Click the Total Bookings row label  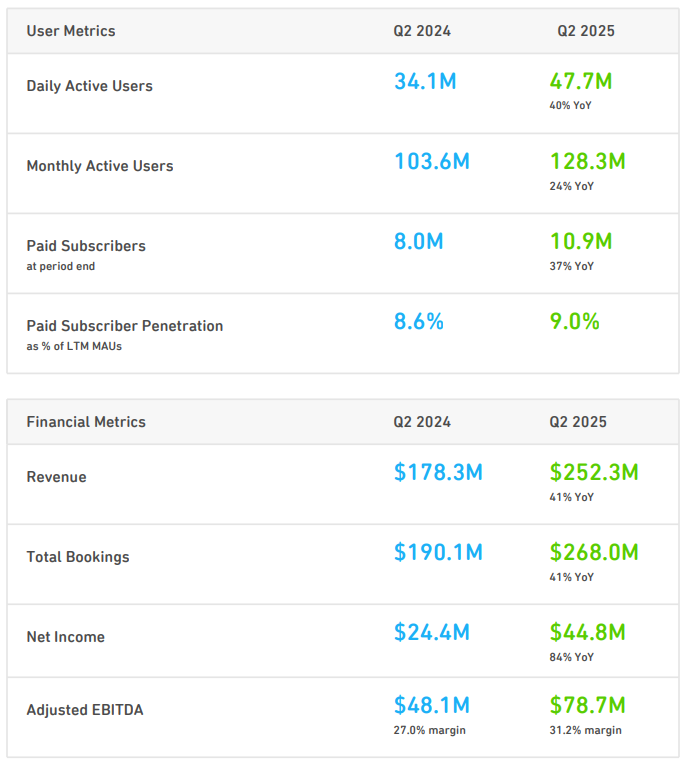click(78, 557)
